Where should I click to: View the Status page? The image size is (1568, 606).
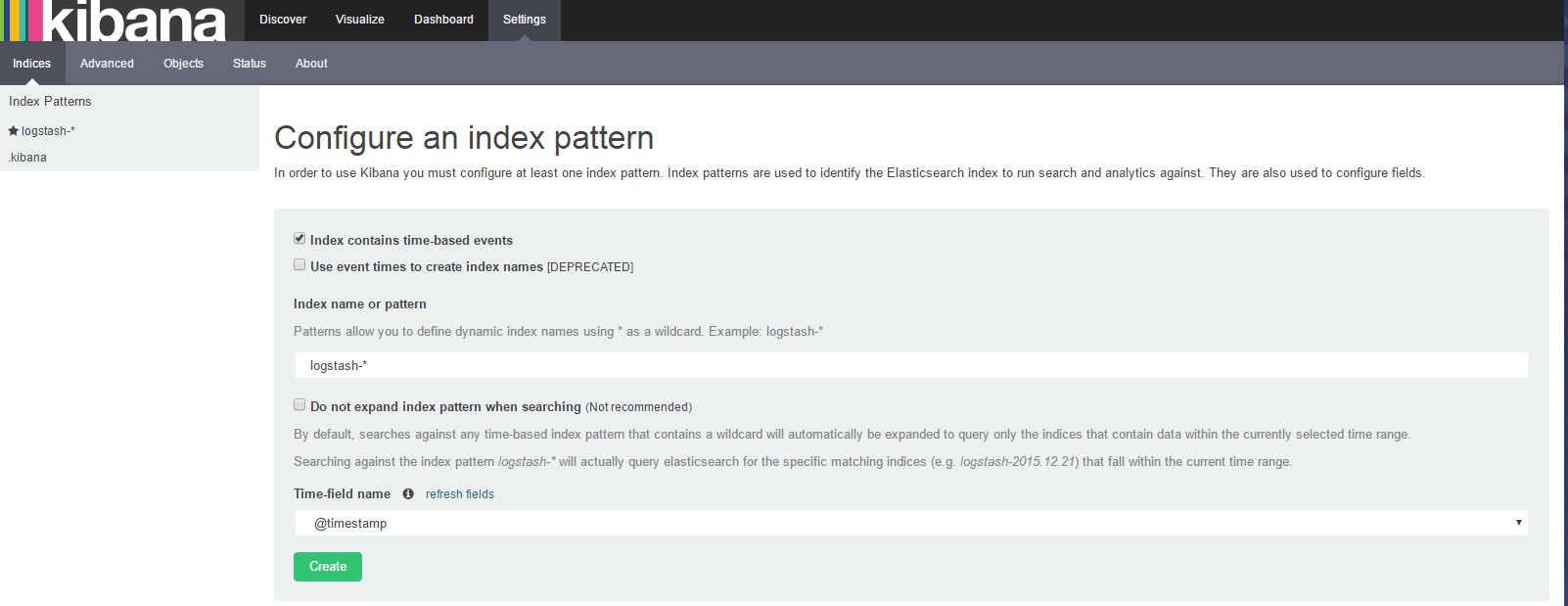pos(250,64)
